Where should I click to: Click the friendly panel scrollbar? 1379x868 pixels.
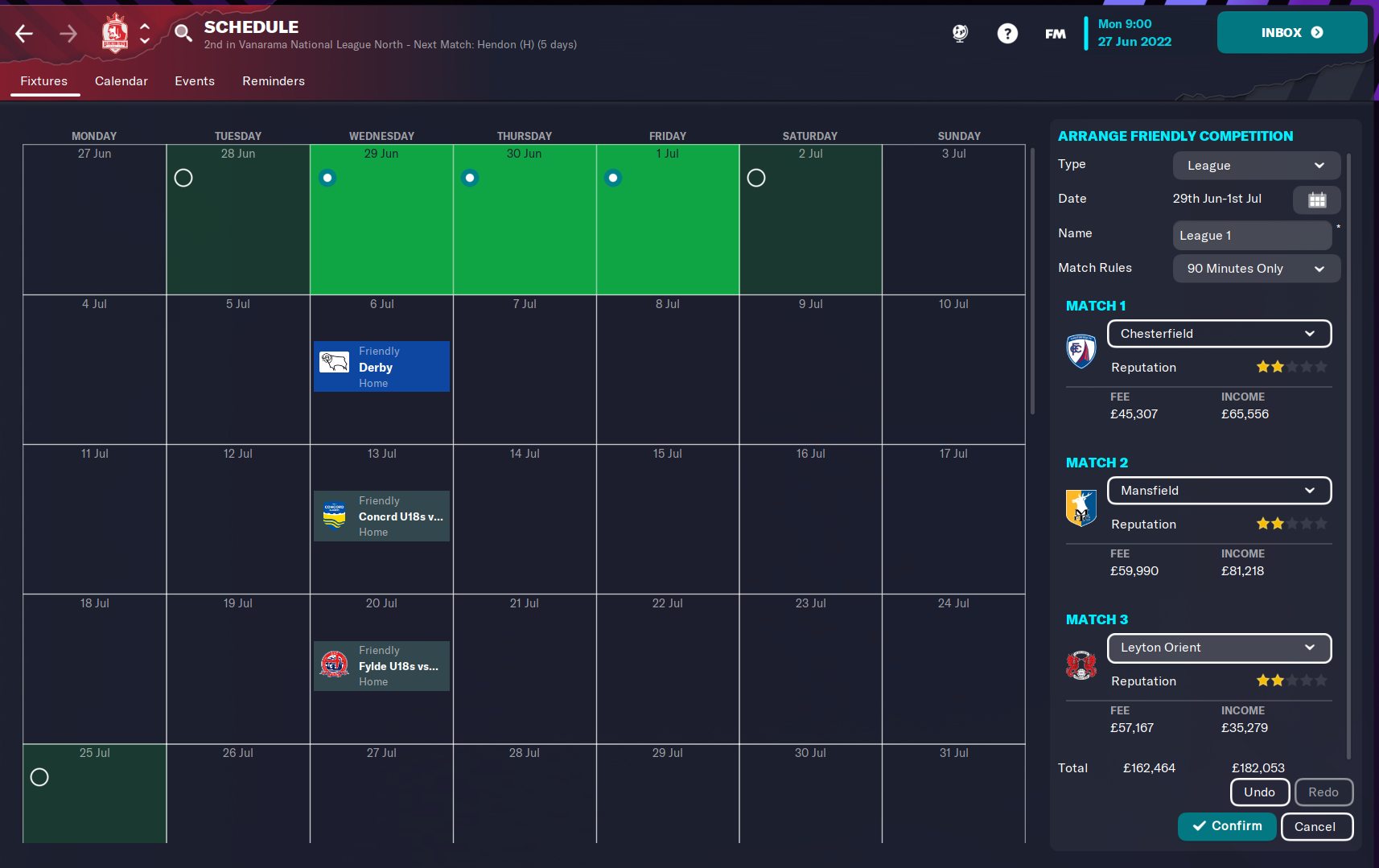[x=1350, y=455]
